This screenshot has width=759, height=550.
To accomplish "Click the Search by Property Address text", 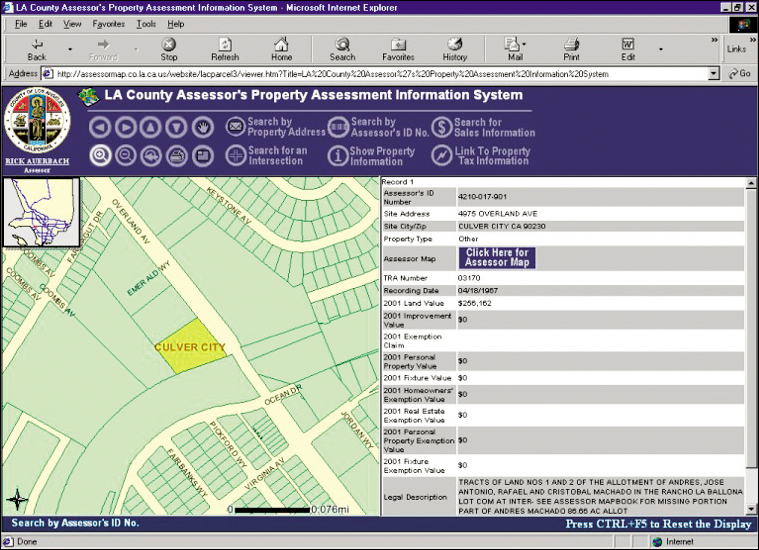I will click(286, 127).
